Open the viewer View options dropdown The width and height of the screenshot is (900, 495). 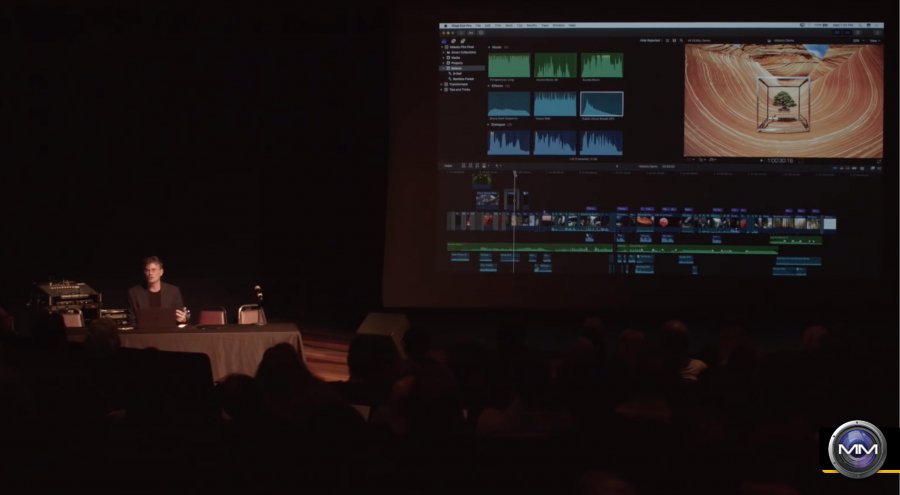click(875, 41)
